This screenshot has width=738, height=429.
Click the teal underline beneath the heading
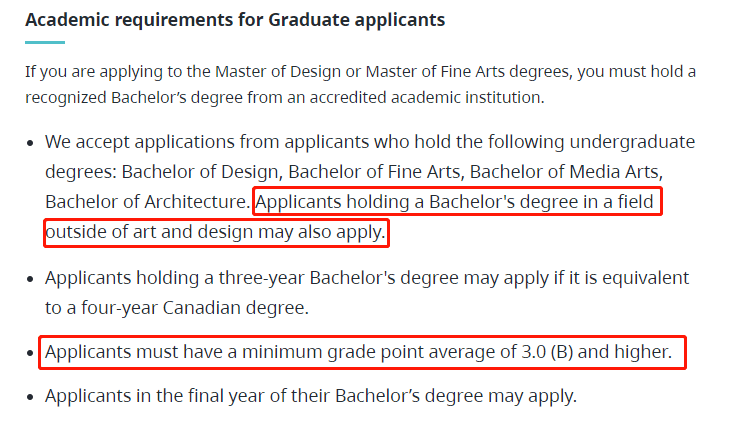(x=45, y=42)
